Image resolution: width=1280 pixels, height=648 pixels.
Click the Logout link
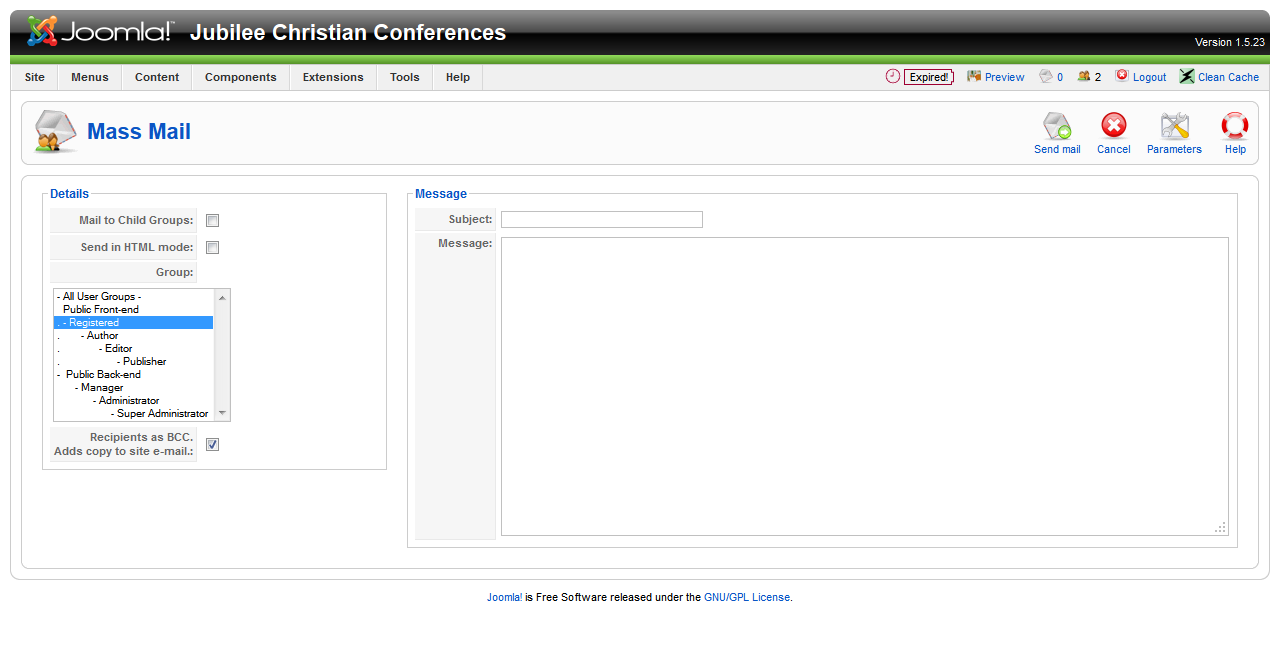coord(1150,77)
